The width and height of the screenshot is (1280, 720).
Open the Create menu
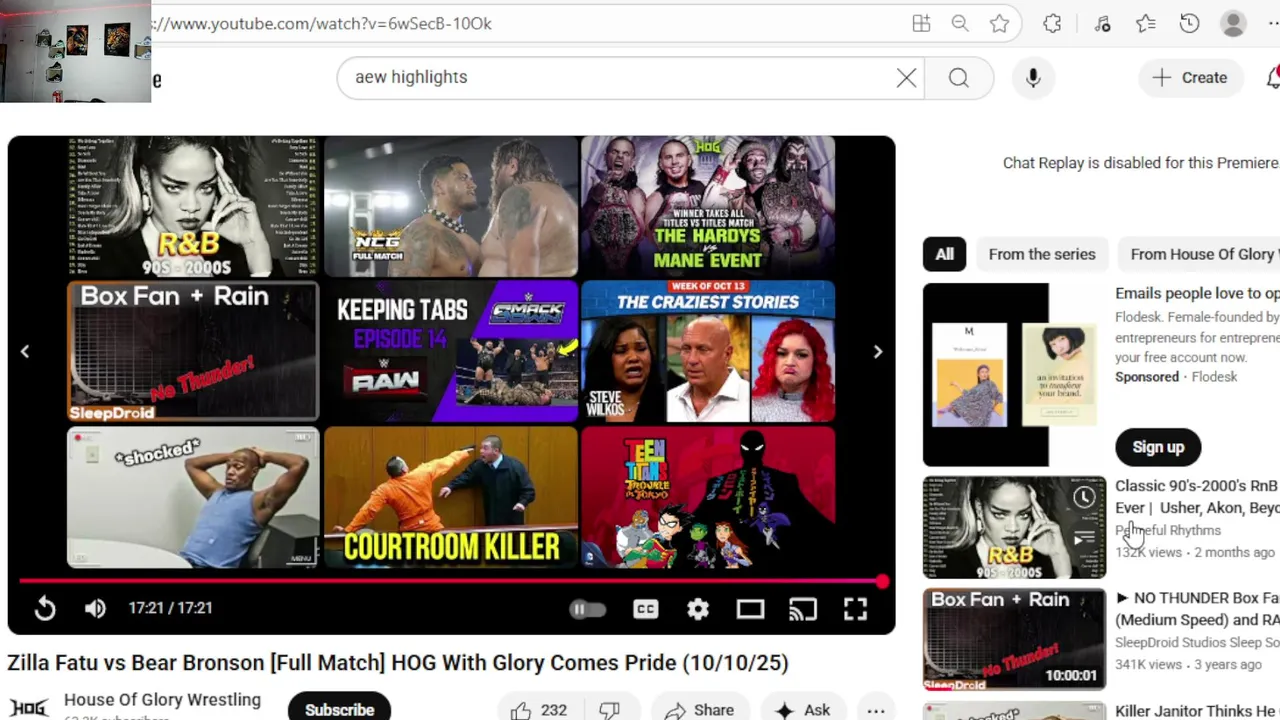[1190, 78]
